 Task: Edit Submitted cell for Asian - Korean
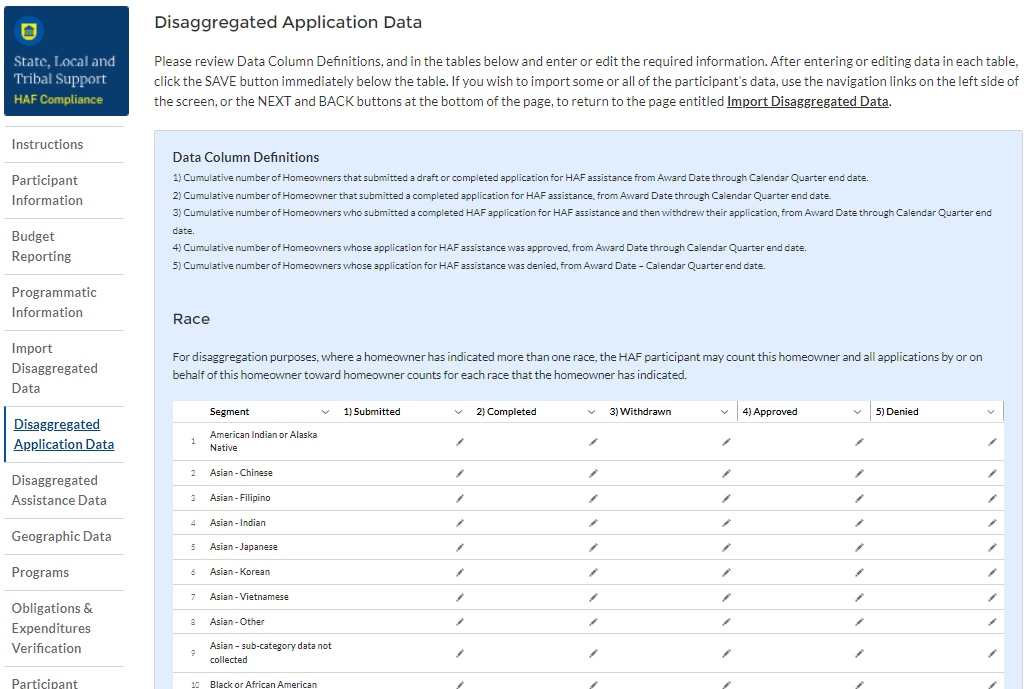tap(460, 572)
